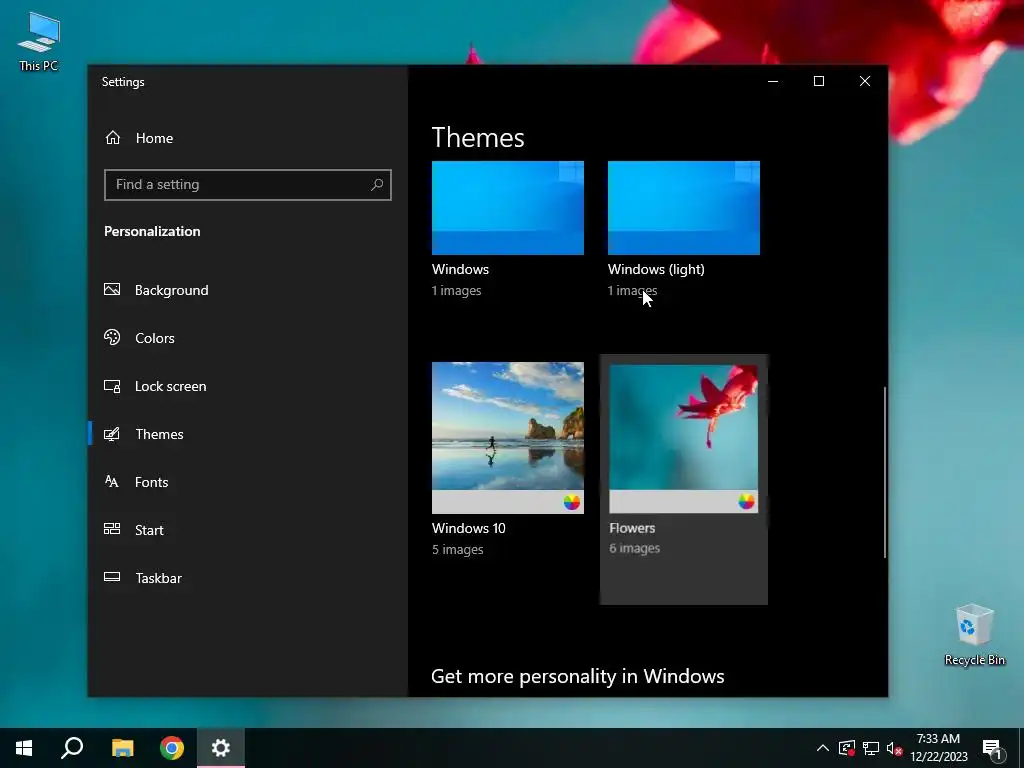Screen dimensions: 1024x768
Task: Click the '5 images' text under Windows 10
Action: point(457,550)
